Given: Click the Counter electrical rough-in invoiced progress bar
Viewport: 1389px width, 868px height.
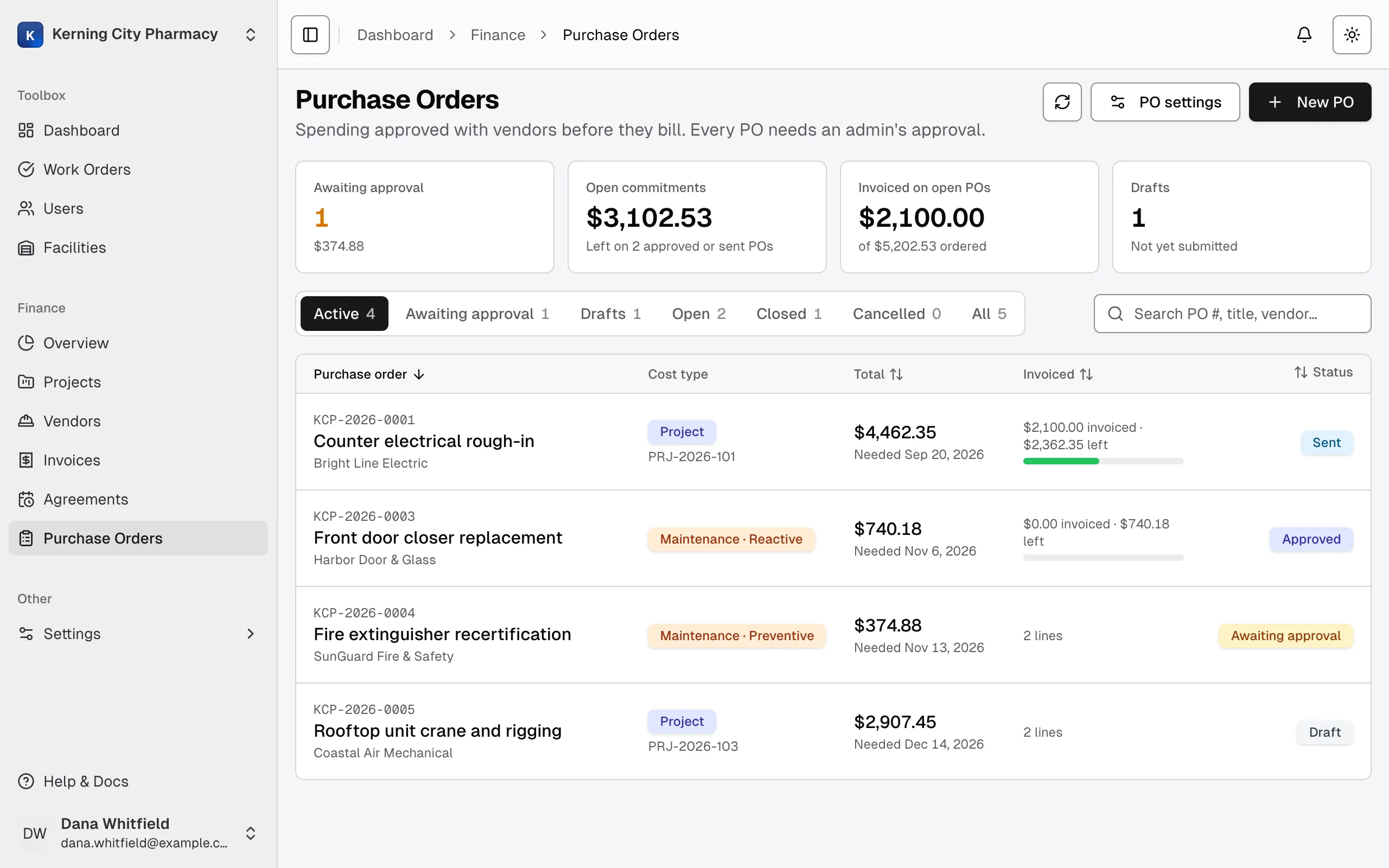Looking at the screenshot, I should [1103, 461].
